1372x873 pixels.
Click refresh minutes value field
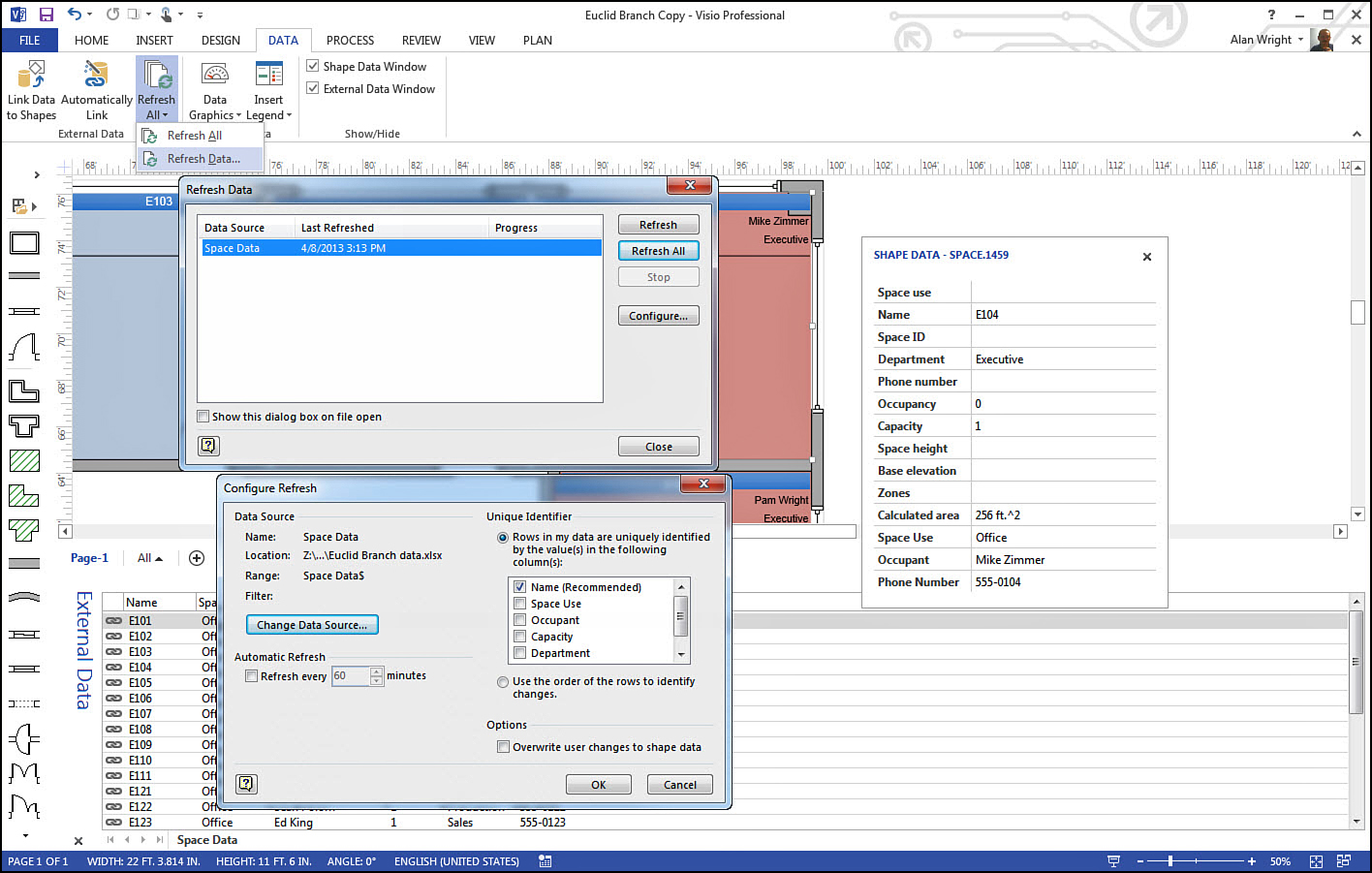[x=351, y=676]
